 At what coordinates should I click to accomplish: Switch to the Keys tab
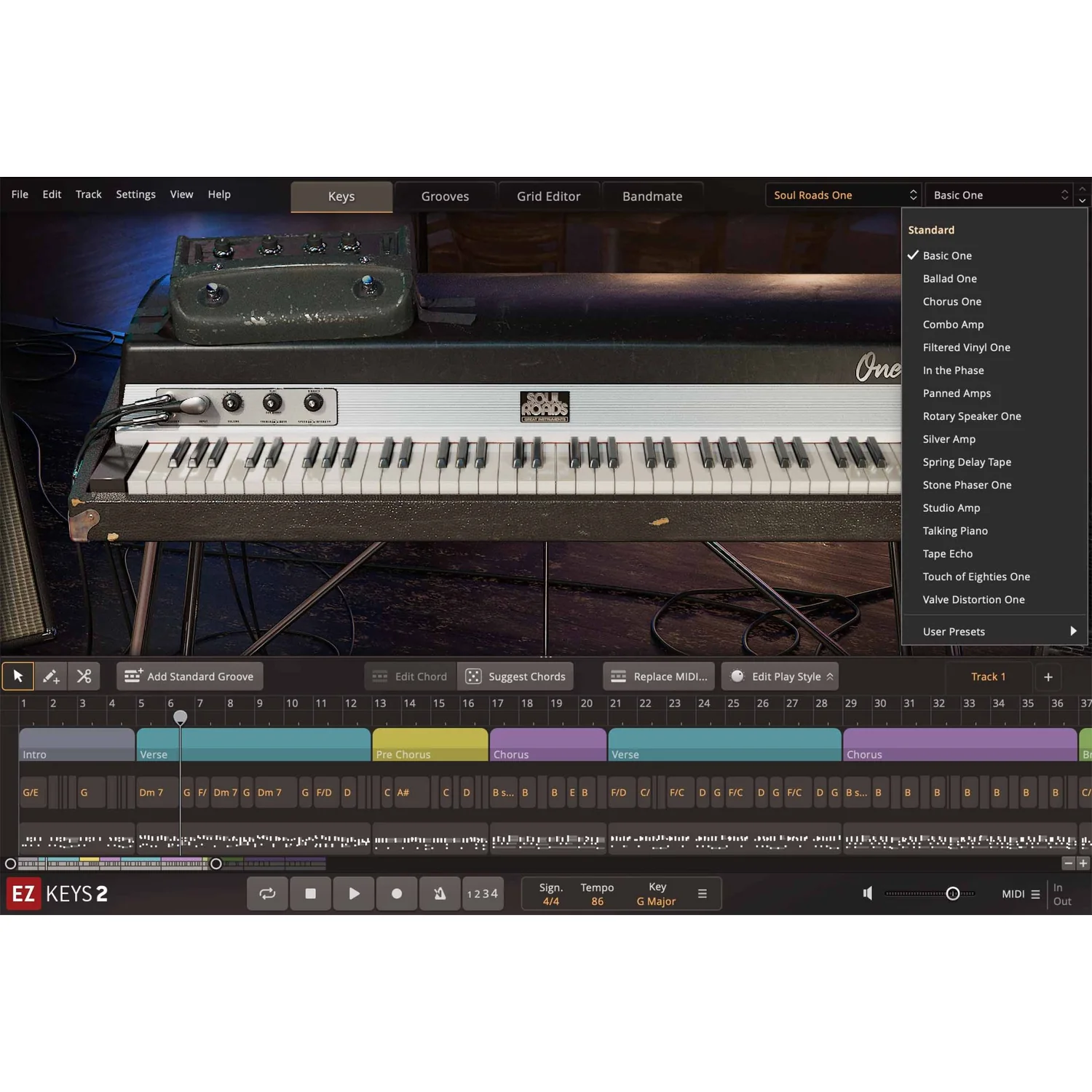341,197
